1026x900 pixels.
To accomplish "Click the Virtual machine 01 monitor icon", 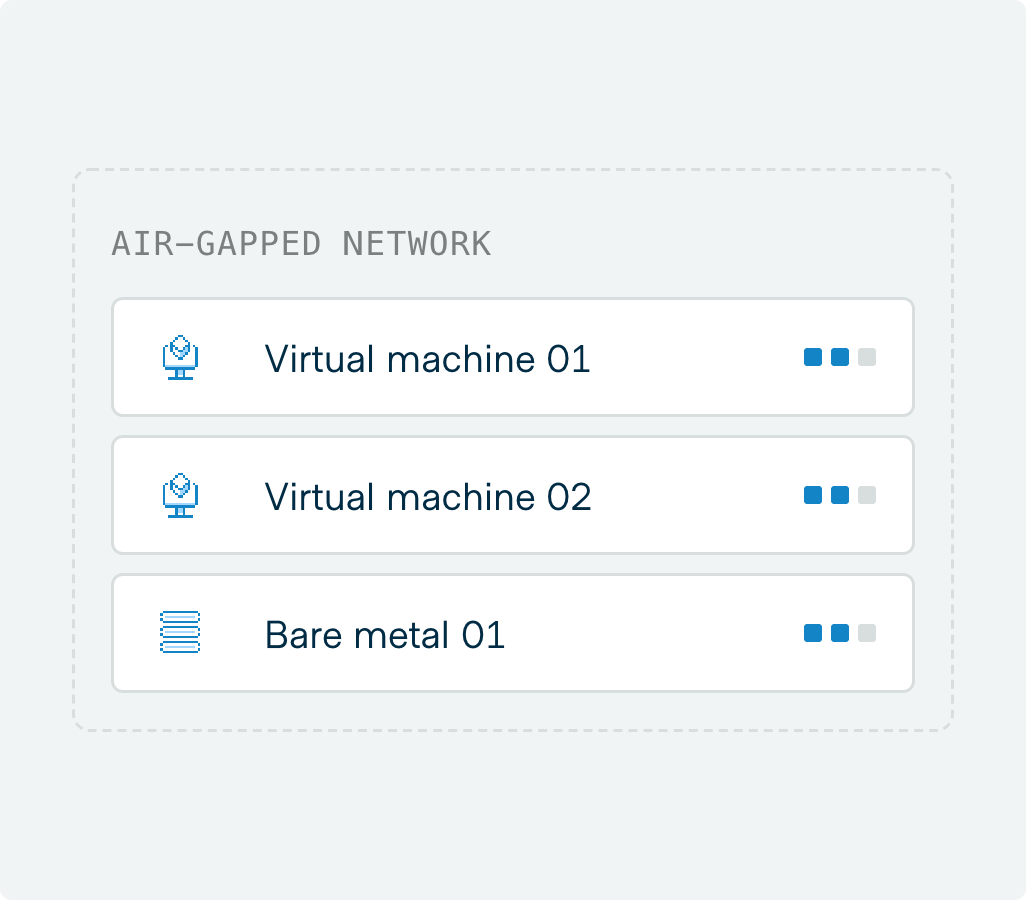I will pyautogui.click(x=180, y=357).
